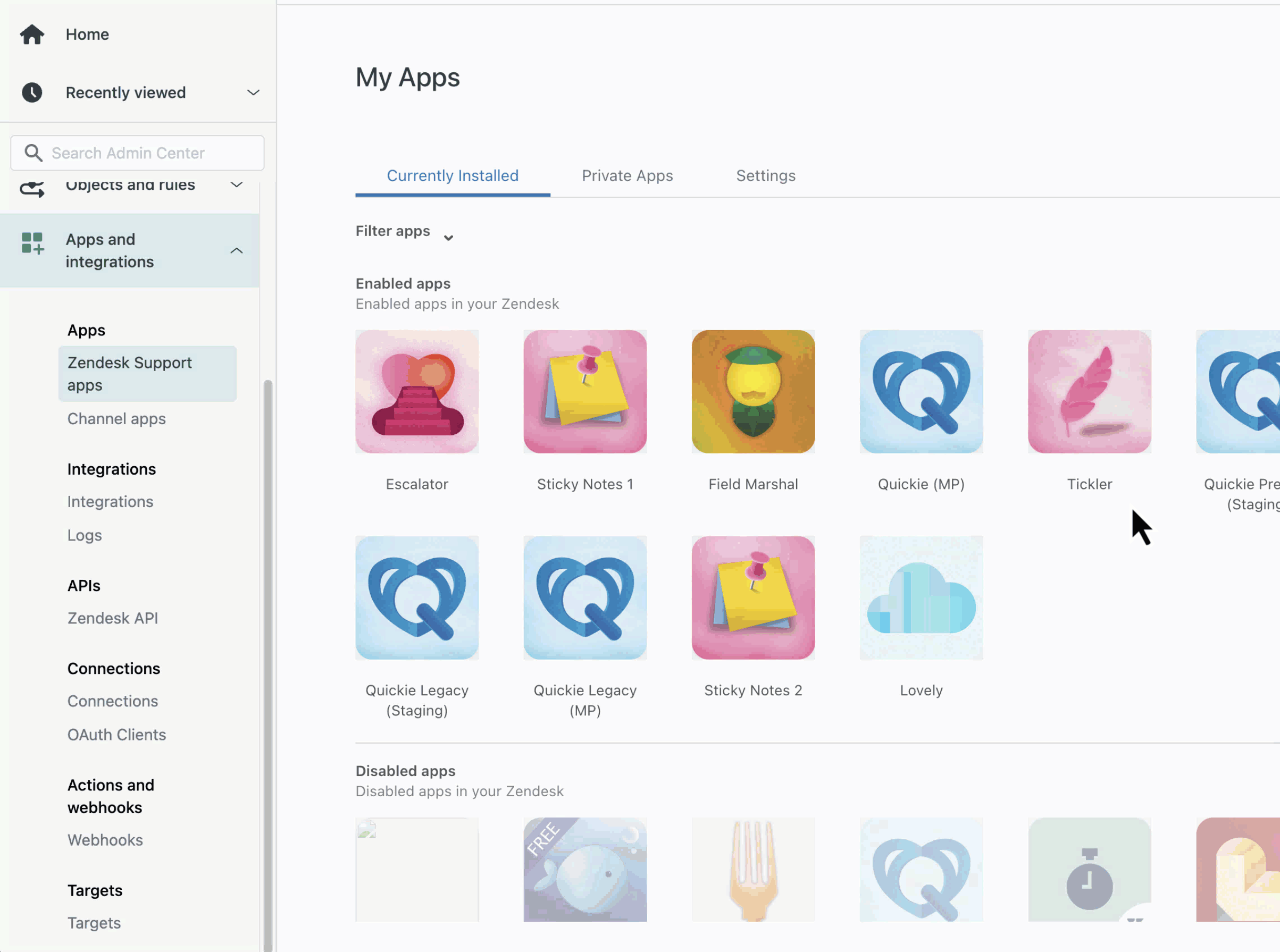Viewport: 1280px width, 952px height.
Task: Click the Escalator app name label
Action: click(x=417, y=484)
